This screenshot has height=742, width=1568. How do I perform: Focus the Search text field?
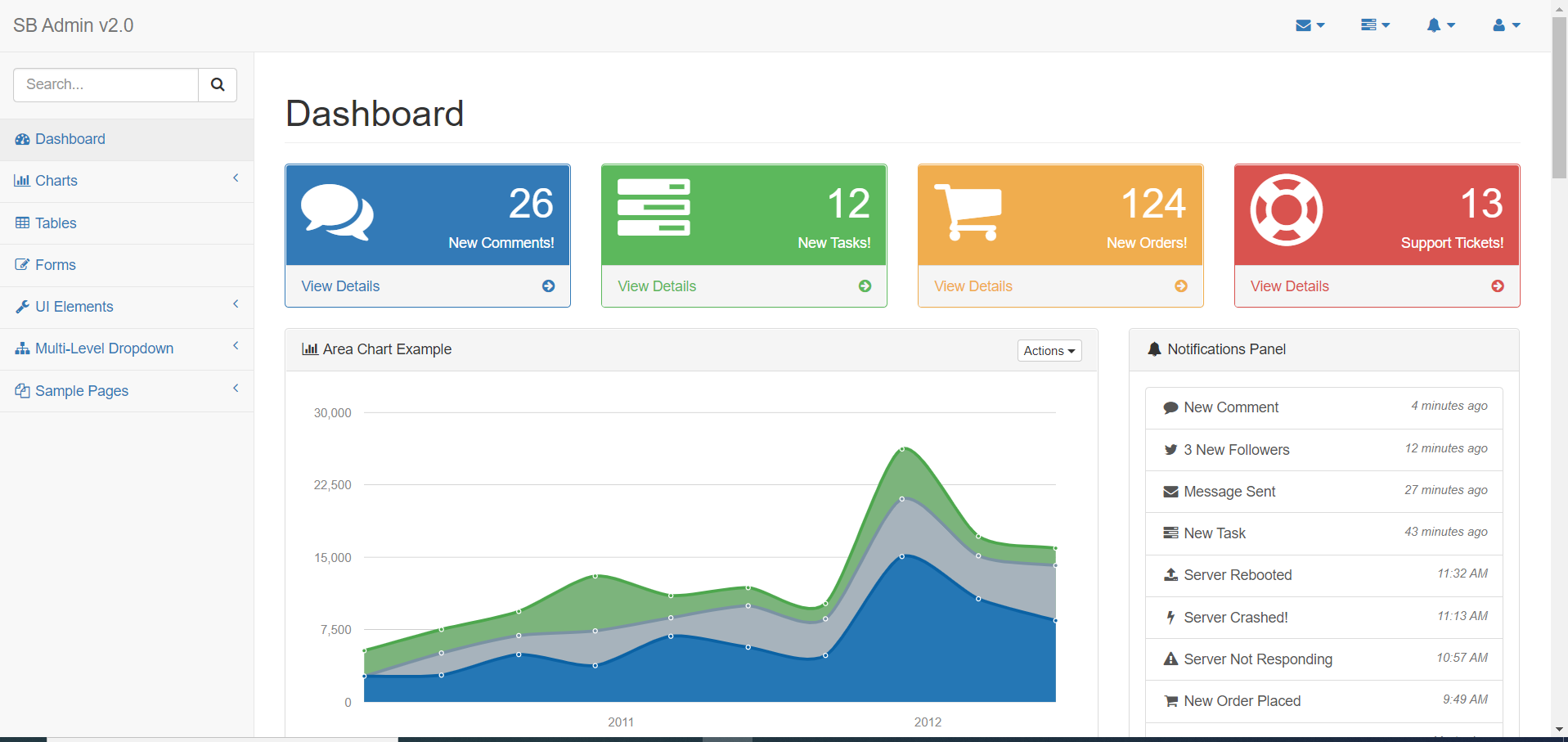pyautogui.click(x=106, y=85)
